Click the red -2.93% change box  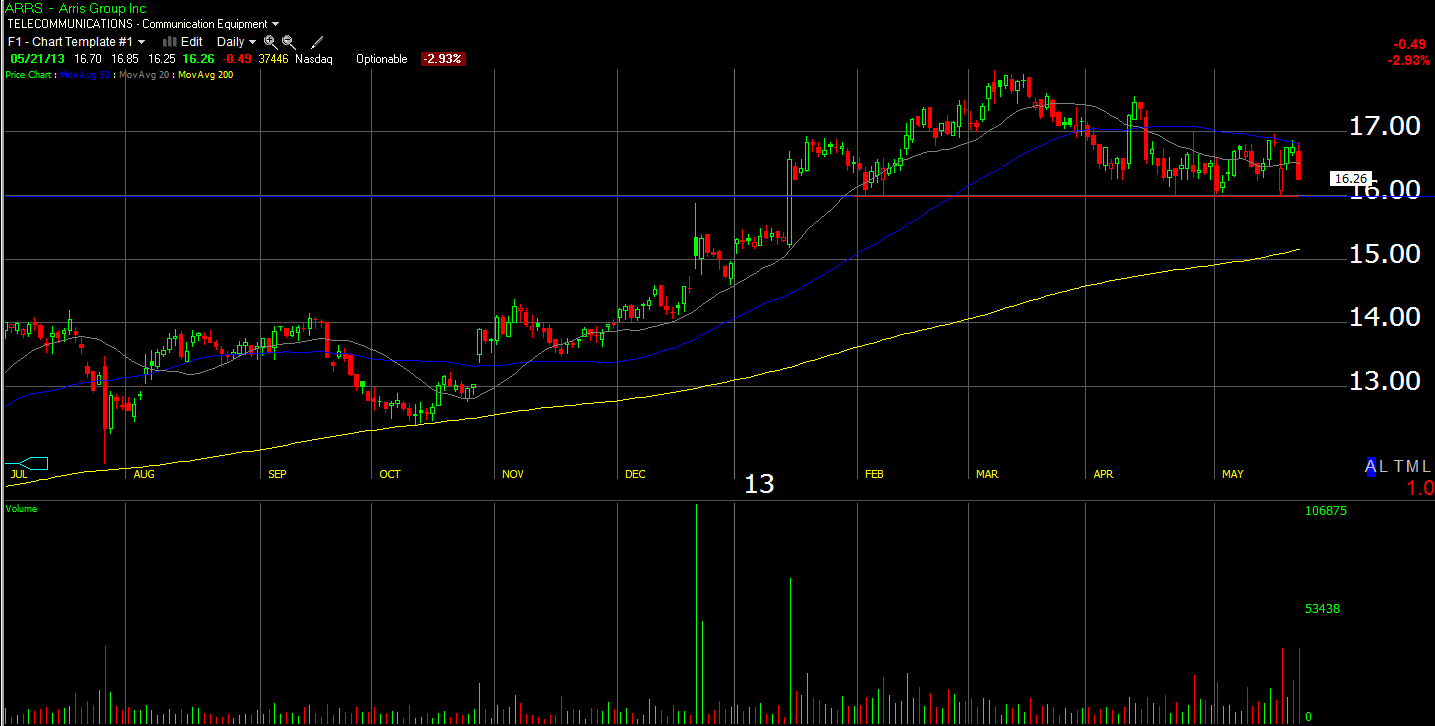tap(442, 59)
